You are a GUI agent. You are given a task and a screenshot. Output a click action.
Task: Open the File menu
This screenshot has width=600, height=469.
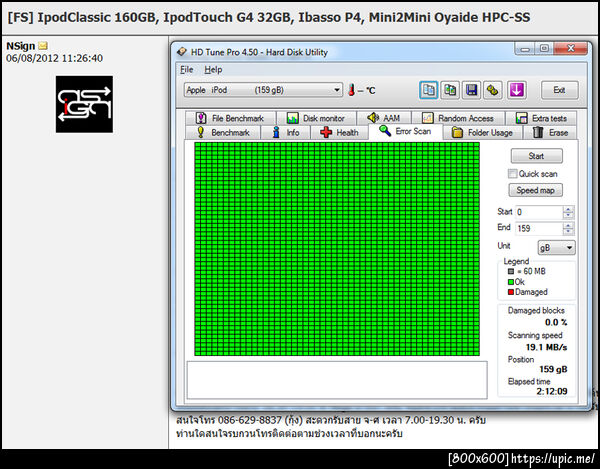point(187,70)
